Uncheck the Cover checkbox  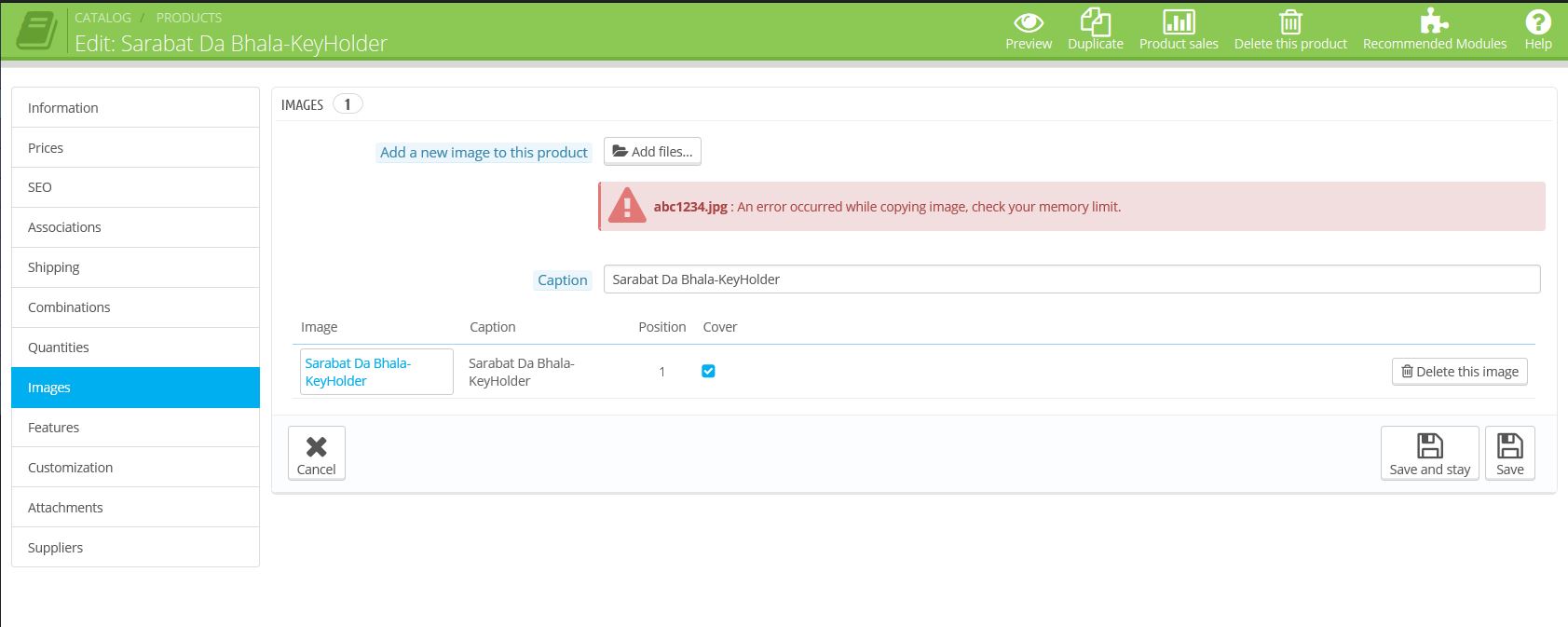(708, 371)
